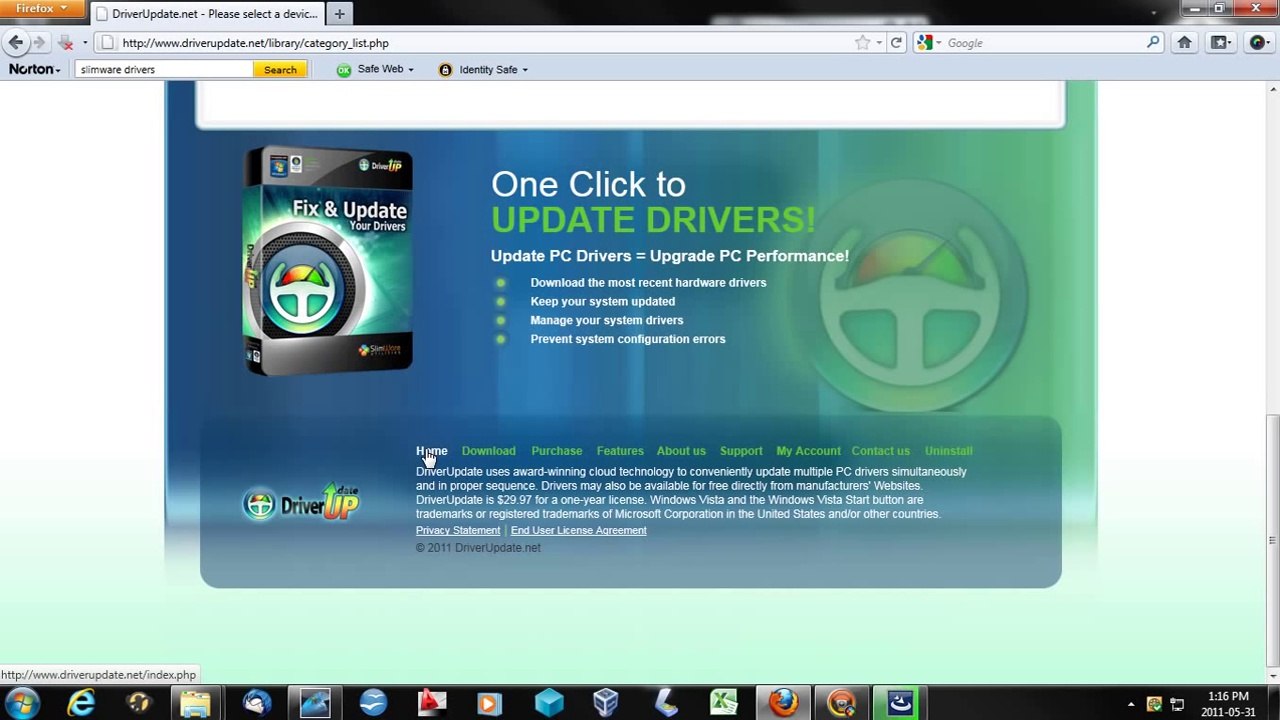Select the DriverUpdate.net browser tab
Image resolution: width=1280 pixels, height=720 pixels.
tap(207, 14)
